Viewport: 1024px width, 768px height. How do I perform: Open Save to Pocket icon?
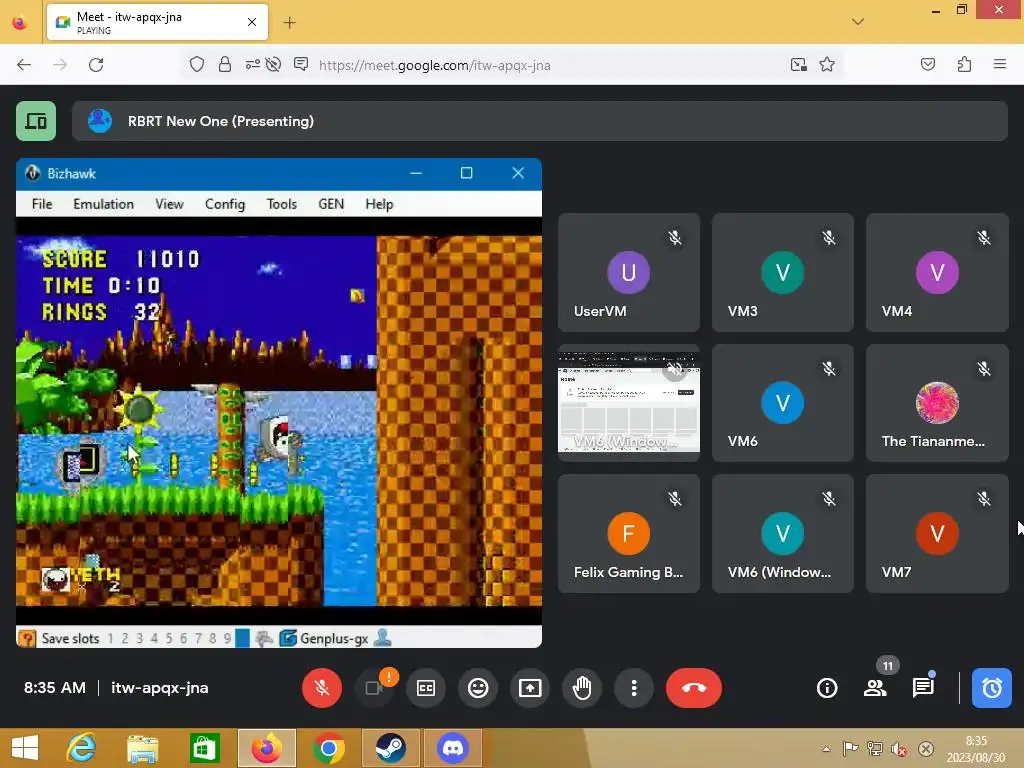point(927,64)
